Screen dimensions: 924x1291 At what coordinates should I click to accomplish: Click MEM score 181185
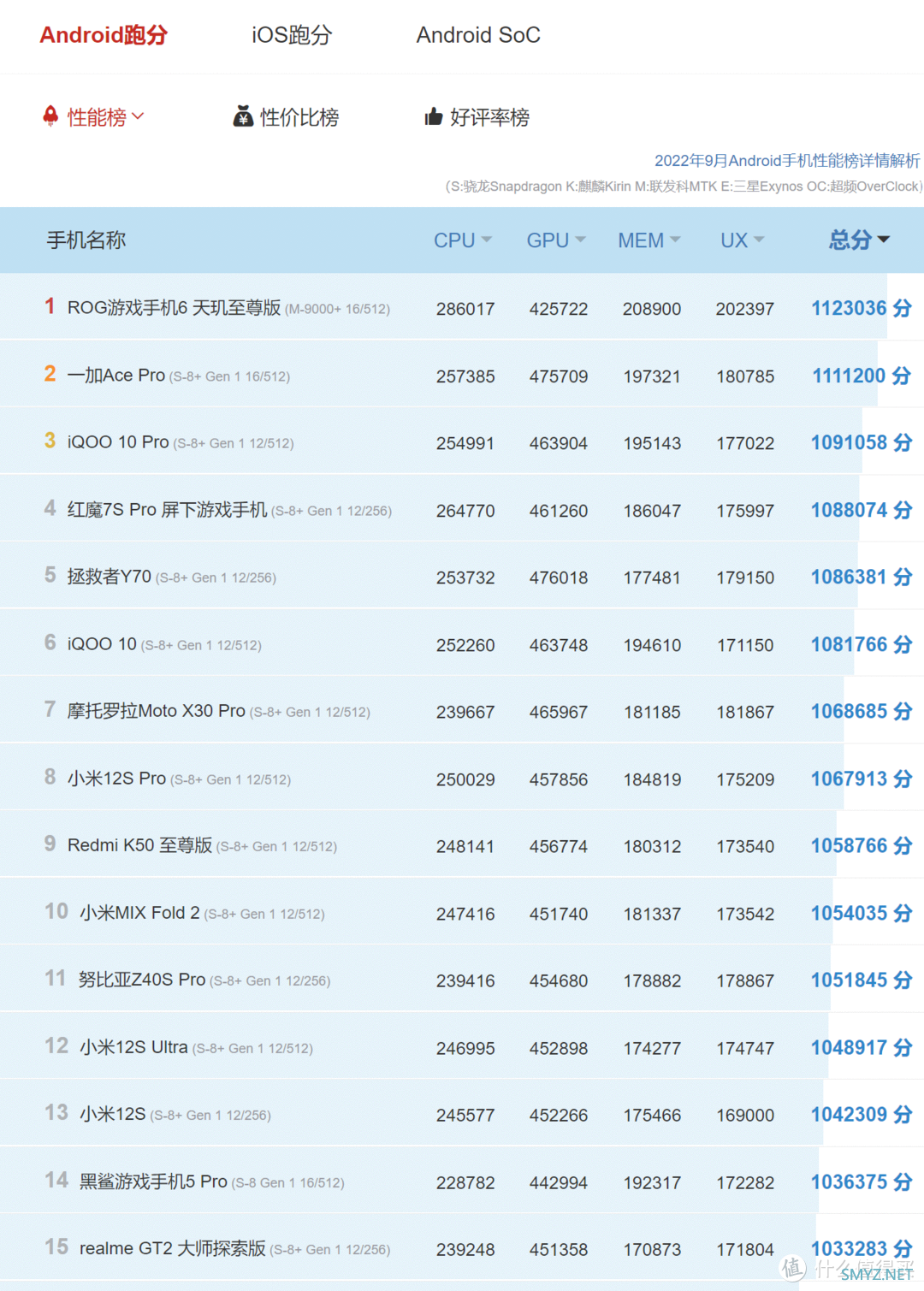(x=652, y=712)
